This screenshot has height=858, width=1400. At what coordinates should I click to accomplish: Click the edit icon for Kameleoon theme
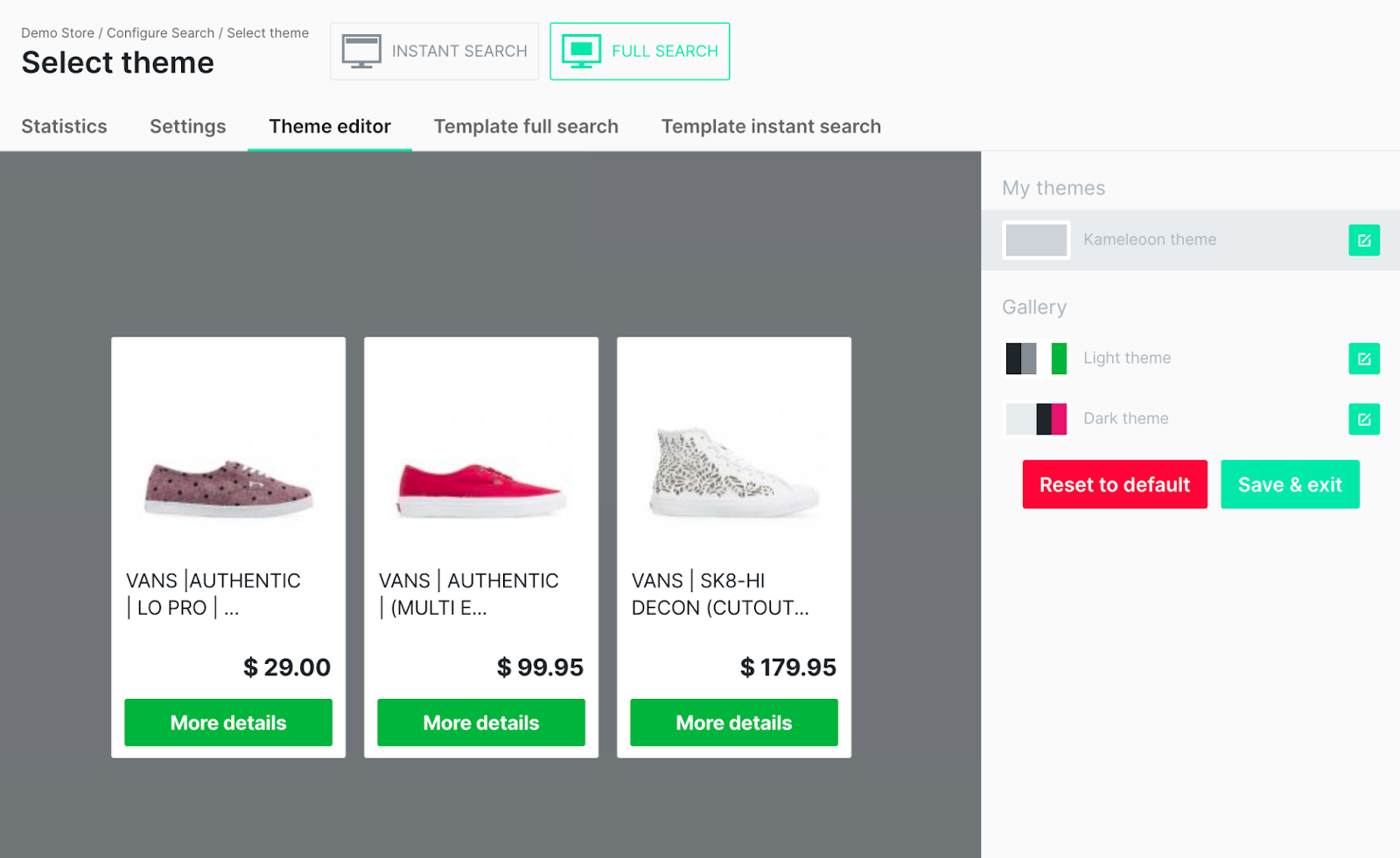pos(1363,240)
